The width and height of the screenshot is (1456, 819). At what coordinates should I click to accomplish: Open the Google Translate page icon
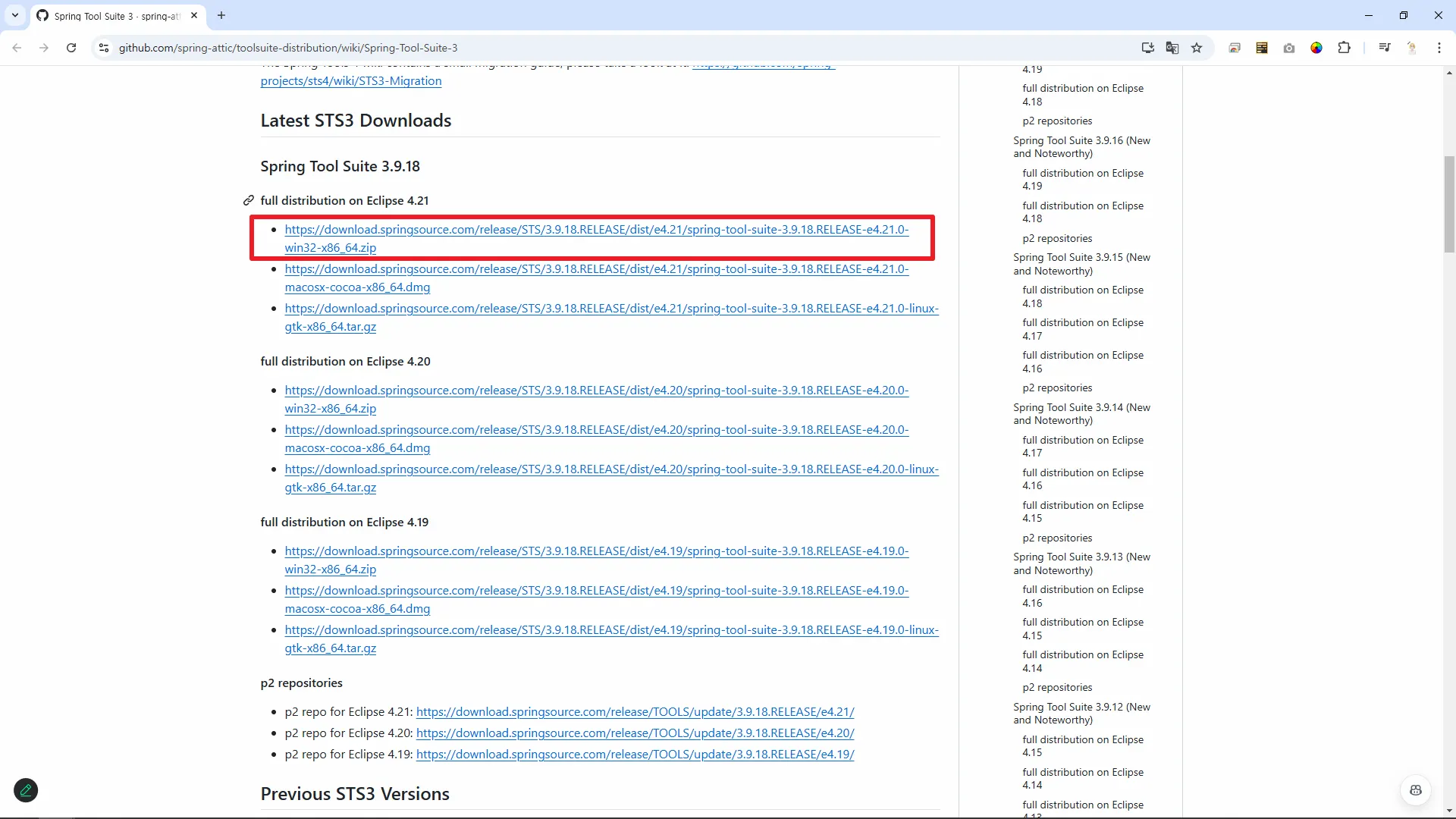pyautogui.click(x=1172, y=48)
